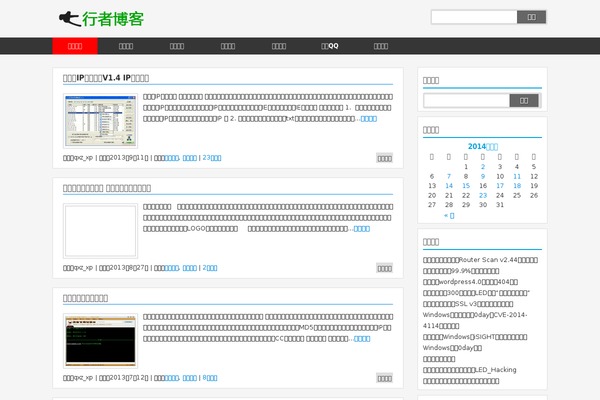The width and height of the screenshot is (600, 400).
Task: Follow the read-more link after the MD5 excerpt
Action: point(362,338)
